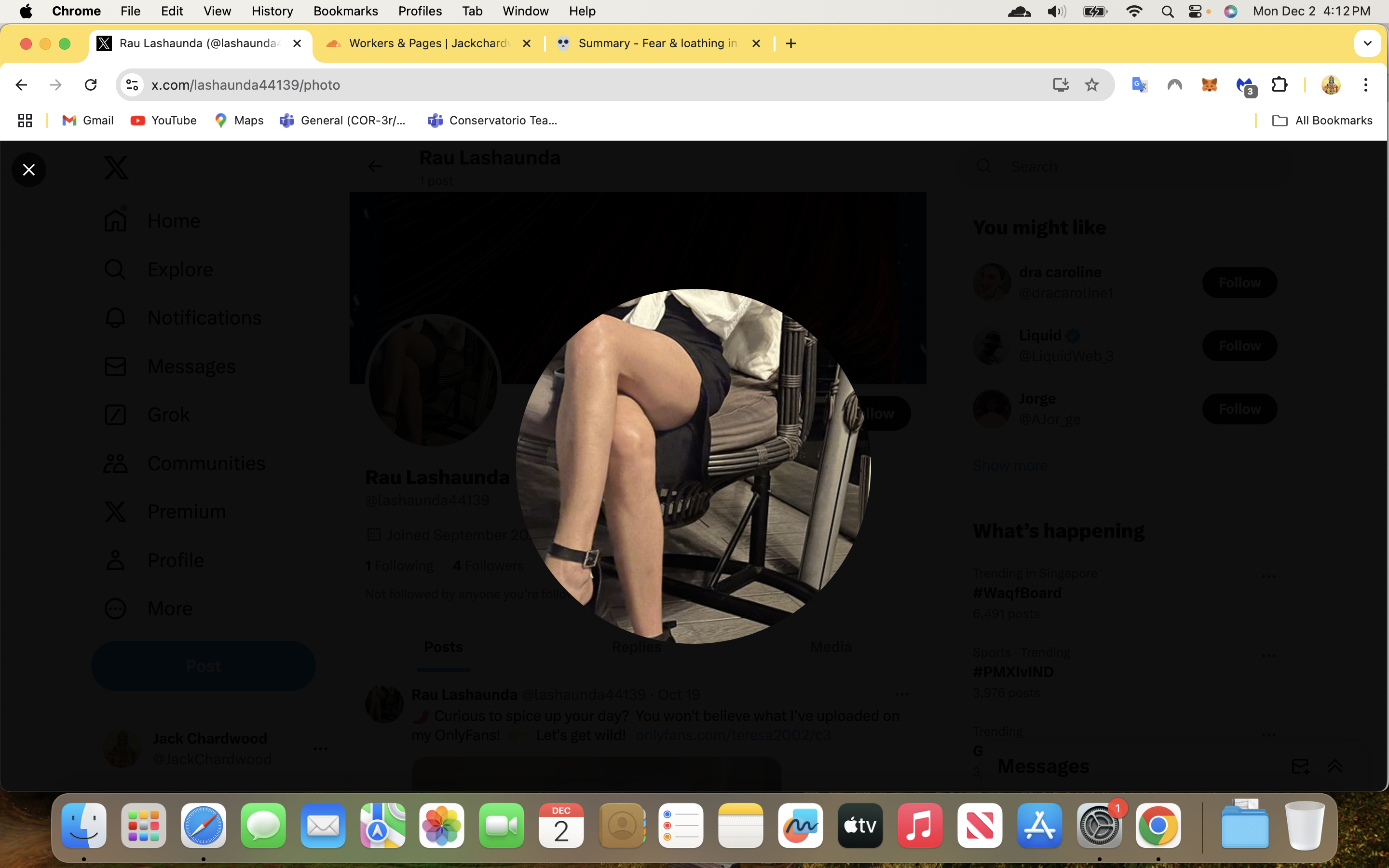Open account options next to Jack Chardwood
Viewport: 1389px width, 868px height.
click(320, 748)
